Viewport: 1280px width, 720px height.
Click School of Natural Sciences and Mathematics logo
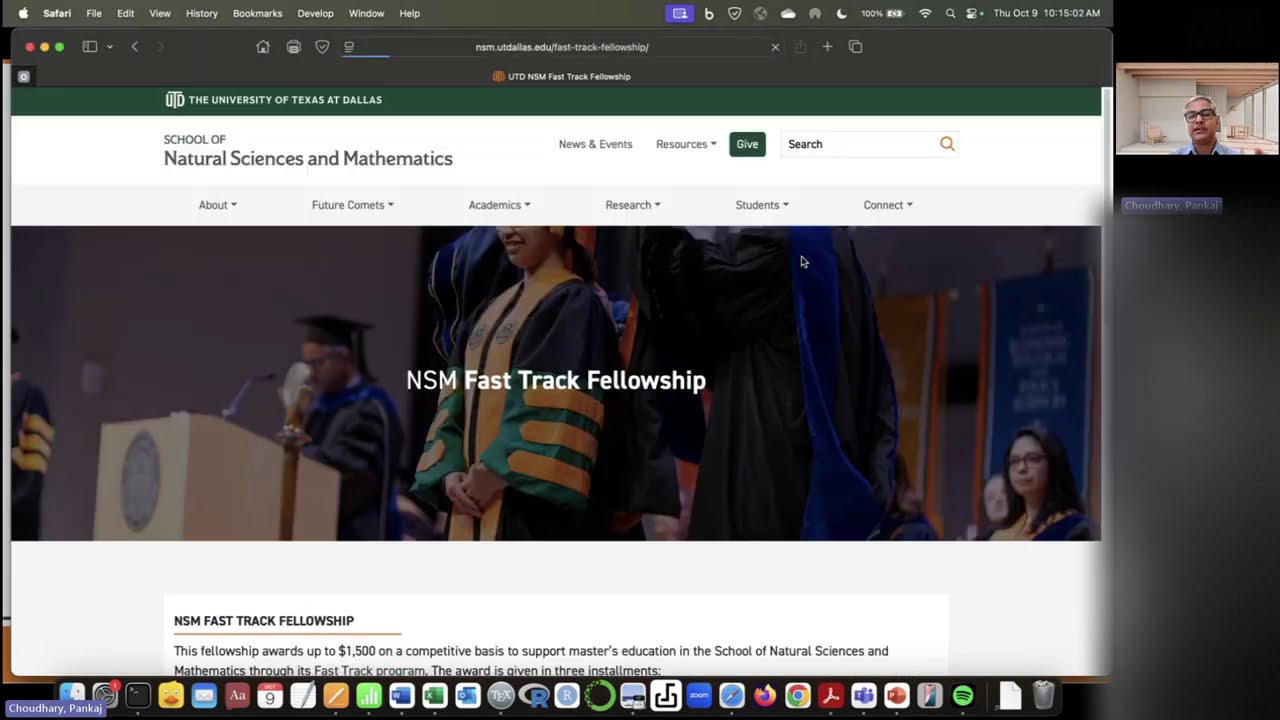(308, 151)
